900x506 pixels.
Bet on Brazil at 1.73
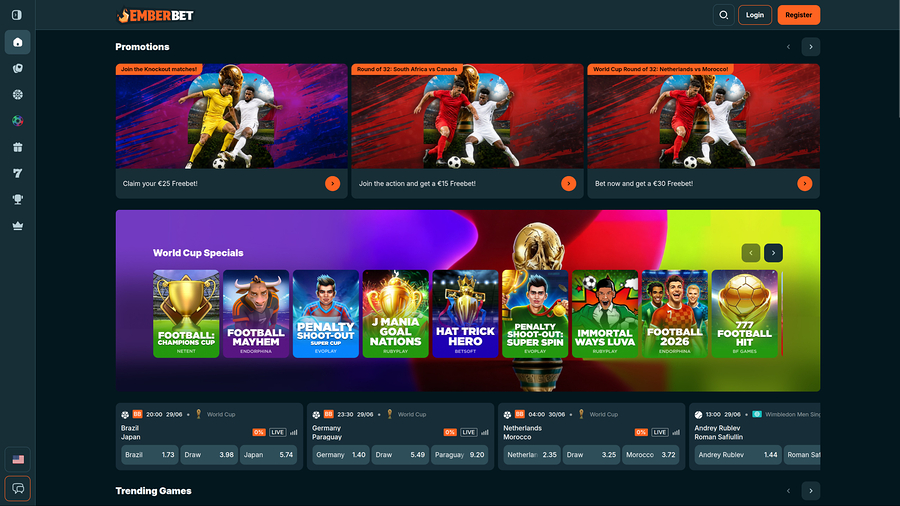pos(149,455)
